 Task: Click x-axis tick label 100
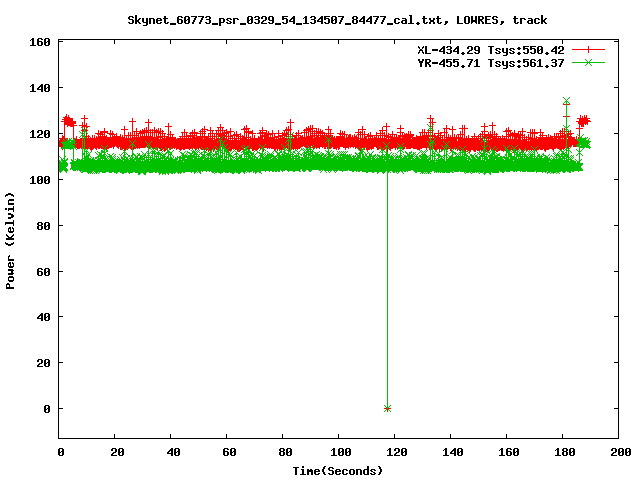[x=340, y=452]
